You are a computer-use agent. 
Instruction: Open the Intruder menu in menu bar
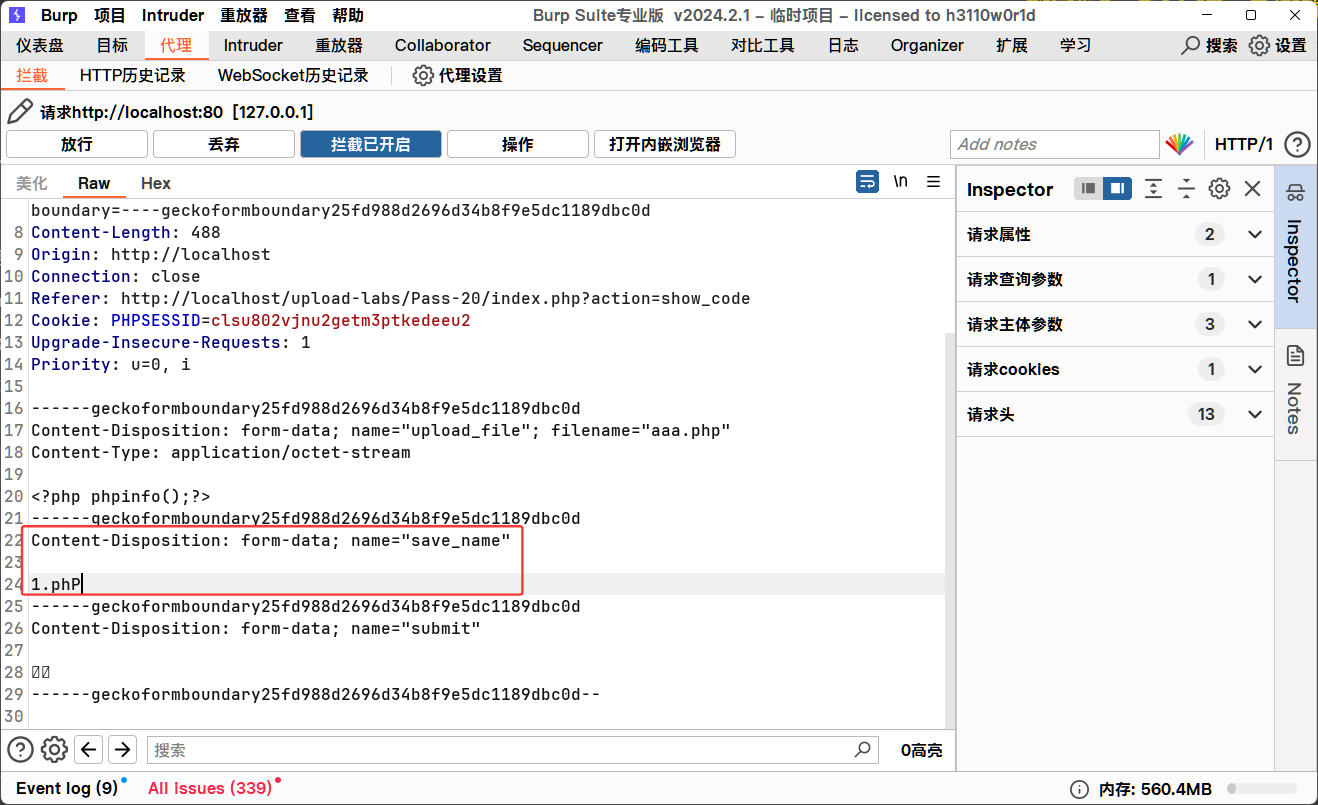pyautogui.click(x=173, y=15)
